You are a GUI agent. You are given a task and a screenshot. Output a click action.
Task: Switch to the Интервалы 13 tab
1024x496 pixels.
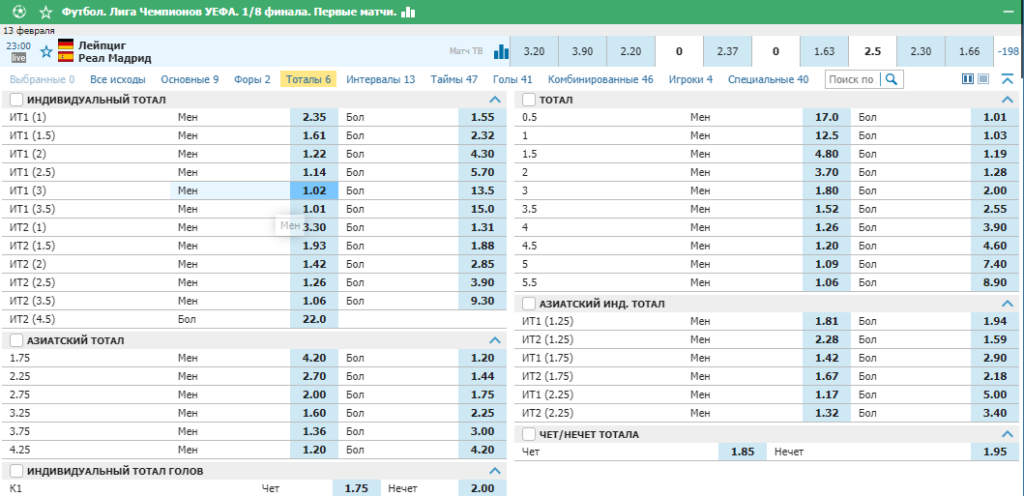point(381,80)
